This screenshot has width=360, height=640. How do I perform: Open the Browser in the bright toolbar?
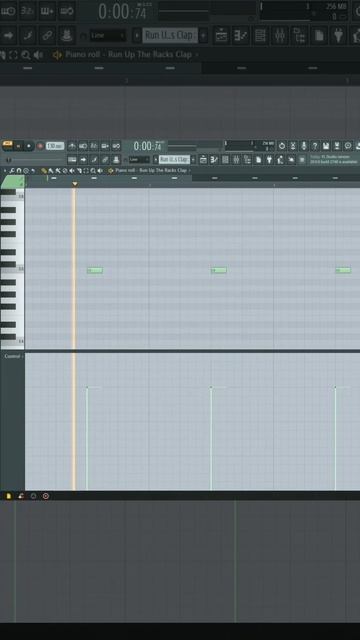tap(247, 160)
